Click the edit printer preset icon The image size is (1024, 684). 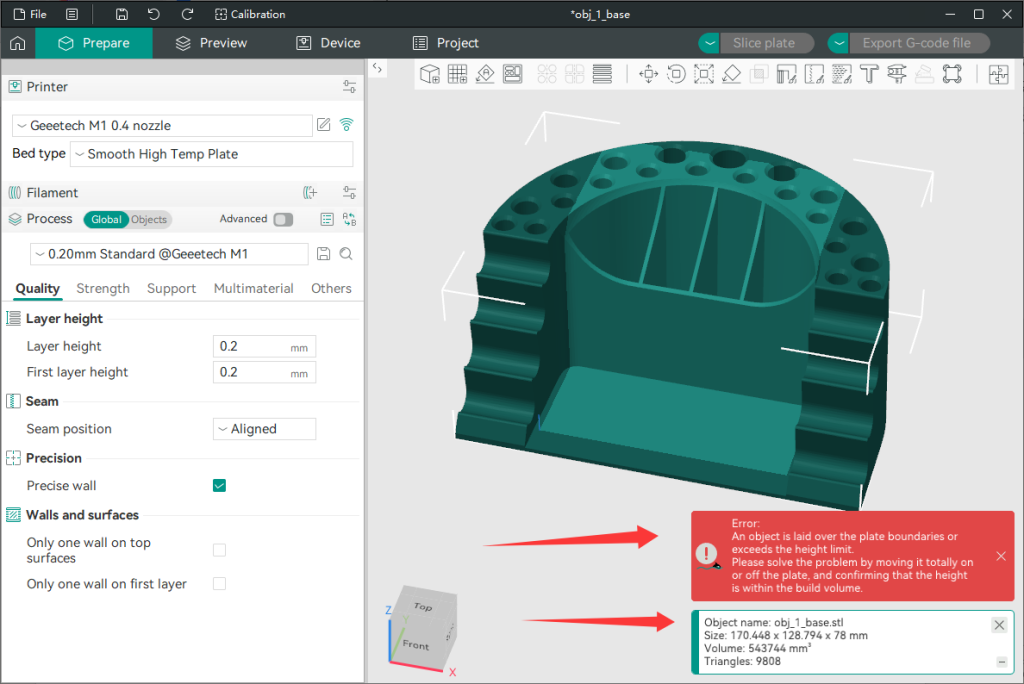[x=324, y=125]
